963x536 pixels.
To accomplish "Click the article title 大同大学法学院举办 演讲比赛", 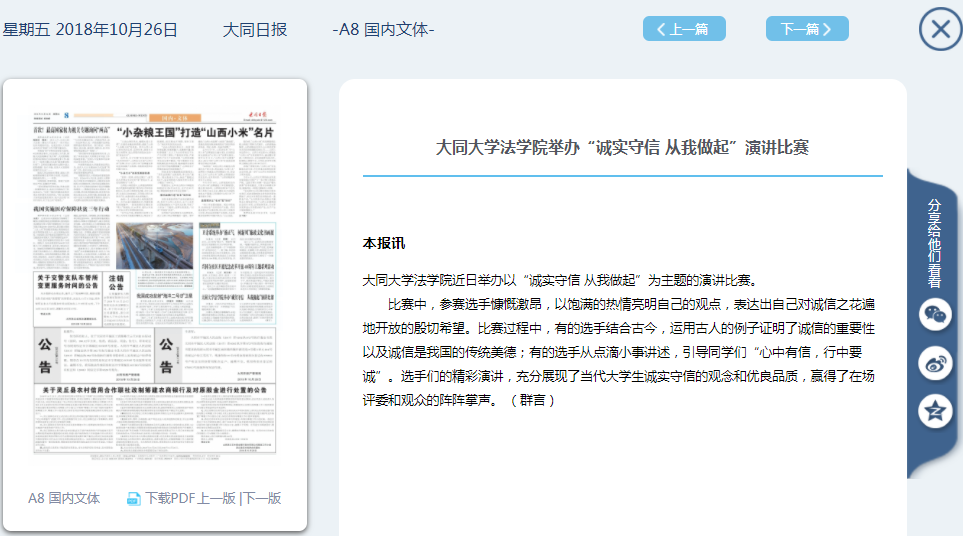I will (622, 147).
